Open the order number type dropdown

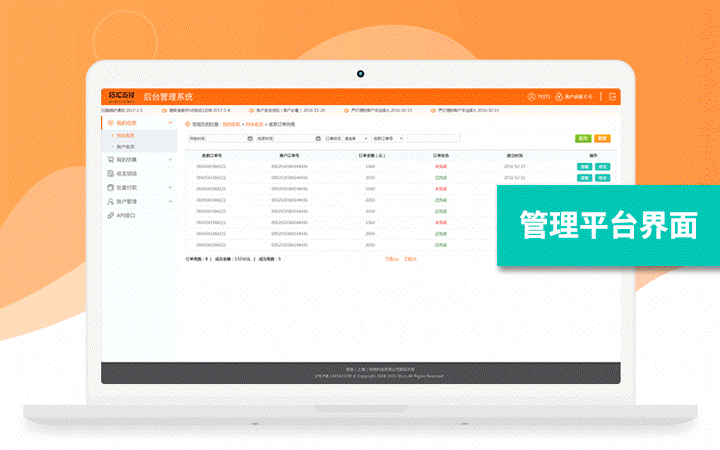[388, 139]
